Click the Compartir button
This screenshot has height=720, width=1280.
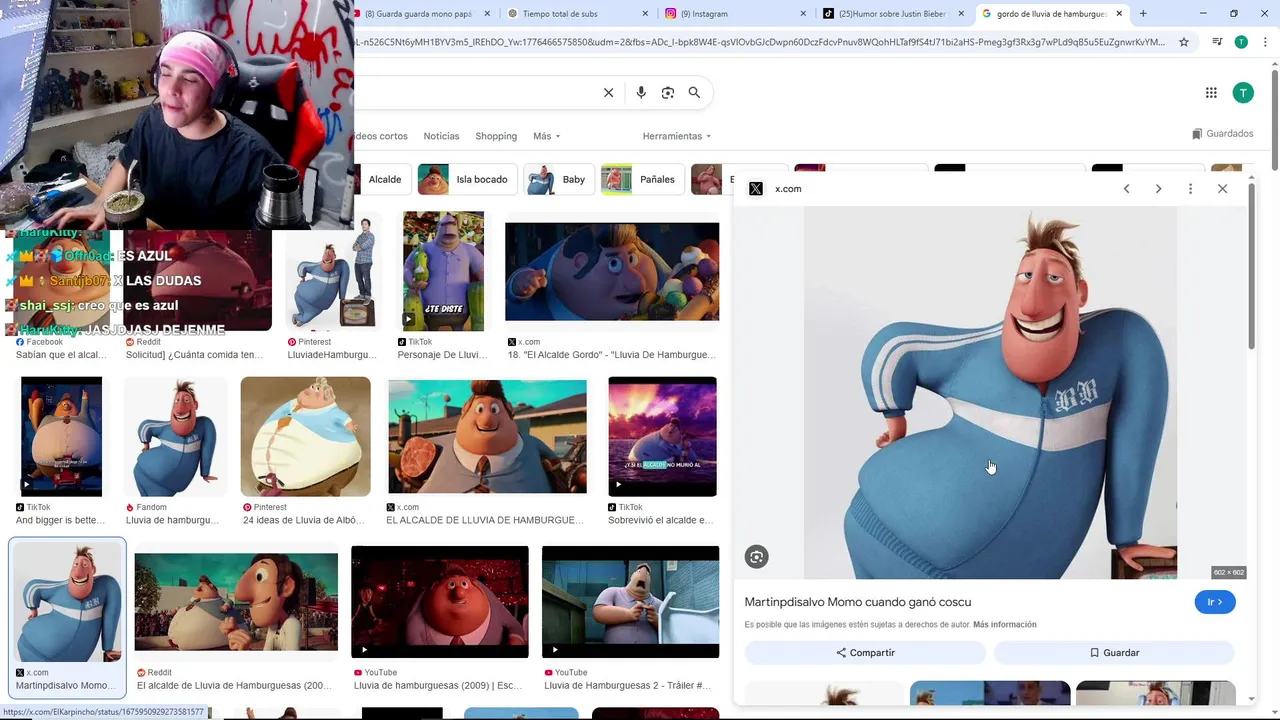(x=866, y=653)
